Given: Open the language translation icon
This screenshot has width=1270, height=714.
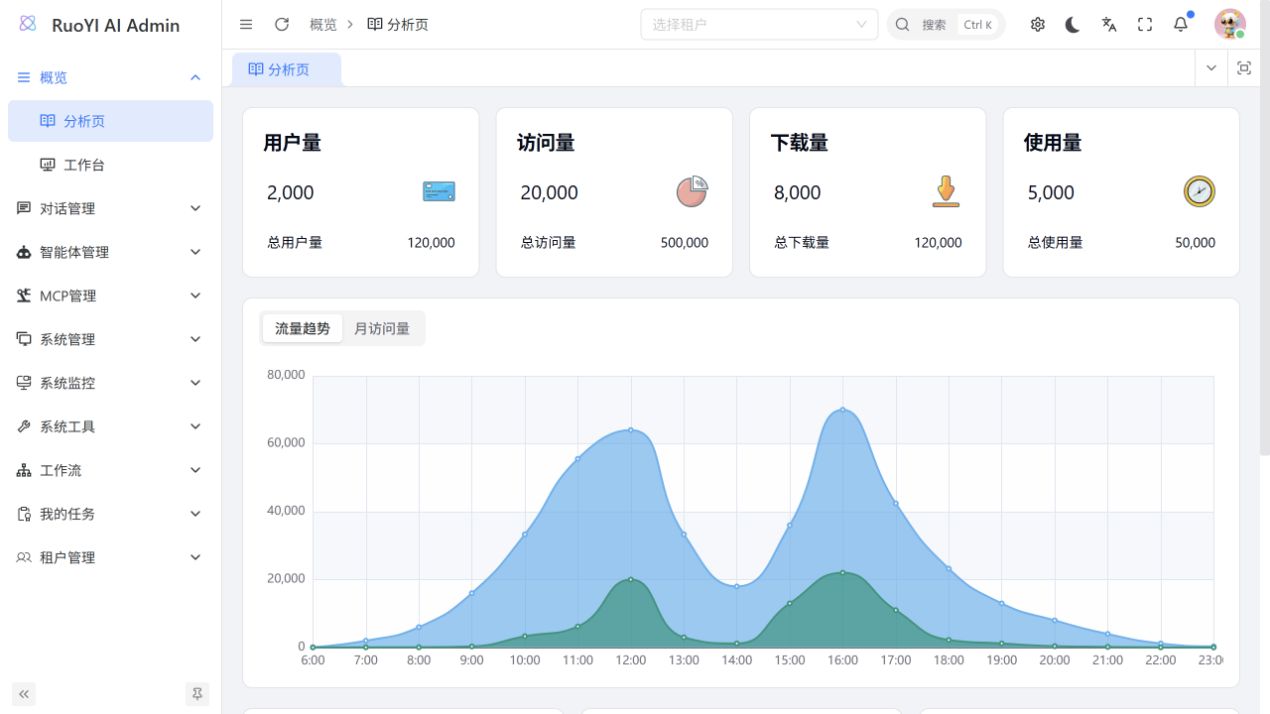Looking at the screenshot, I should click(1109, 24).
